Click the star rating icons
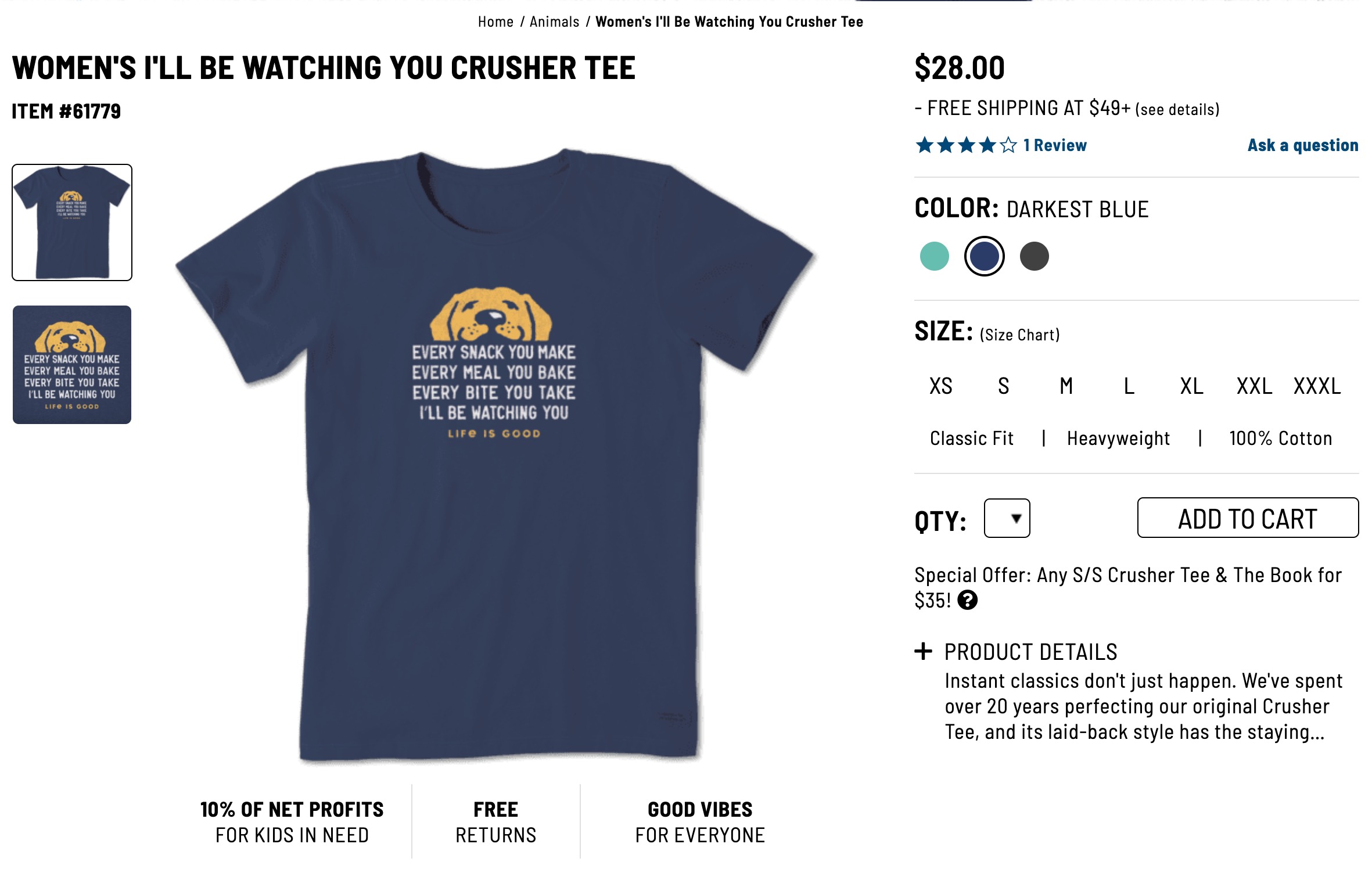Screen dimensions: 1372x869 [x=966, y=145]
